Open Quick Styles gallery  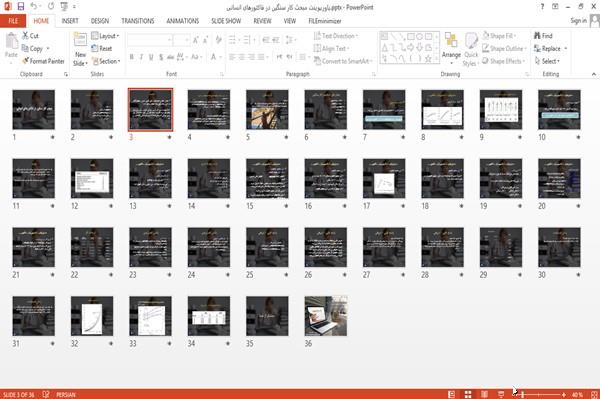(471, 50)
